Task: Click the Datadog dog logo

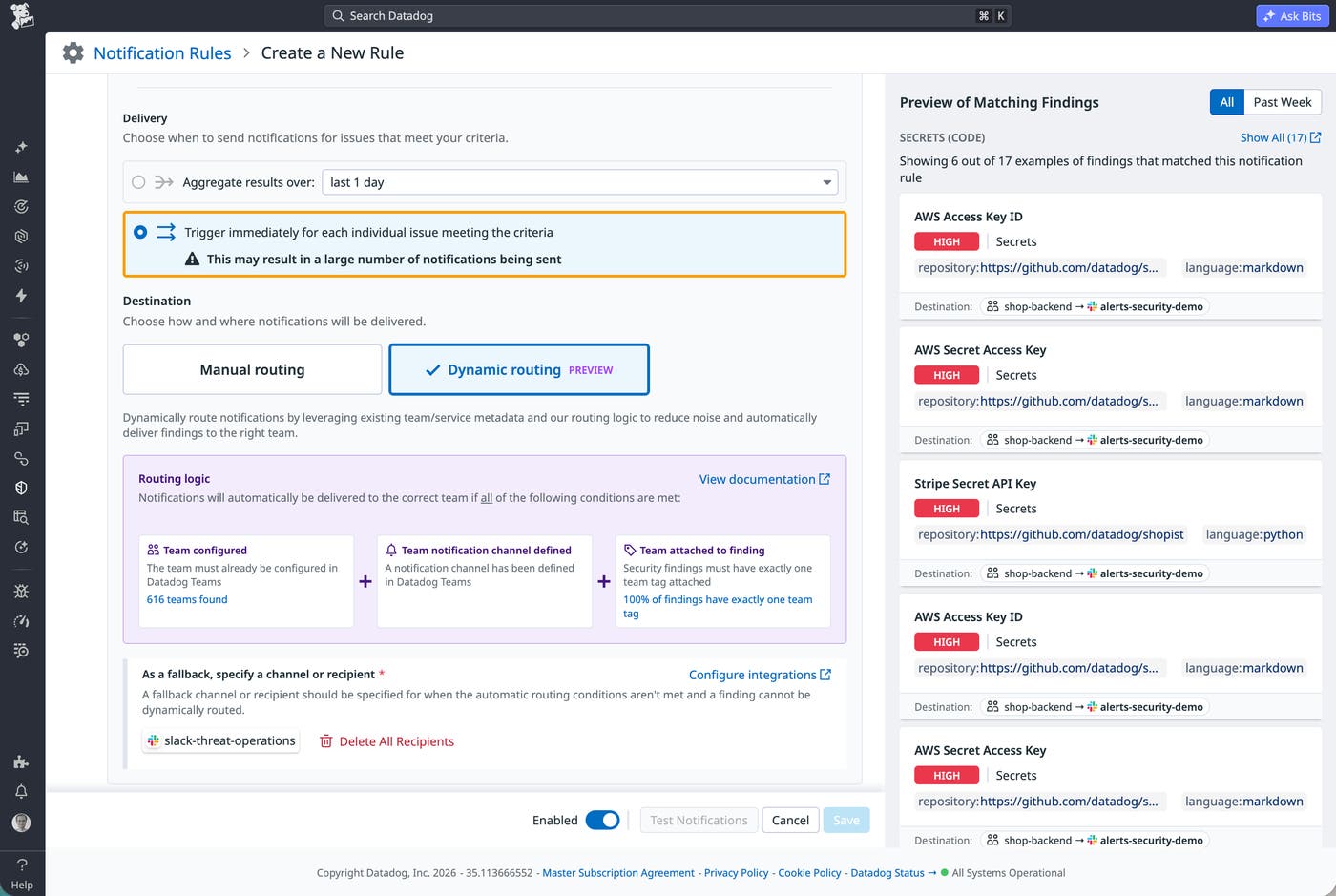Action: [22, 16]
